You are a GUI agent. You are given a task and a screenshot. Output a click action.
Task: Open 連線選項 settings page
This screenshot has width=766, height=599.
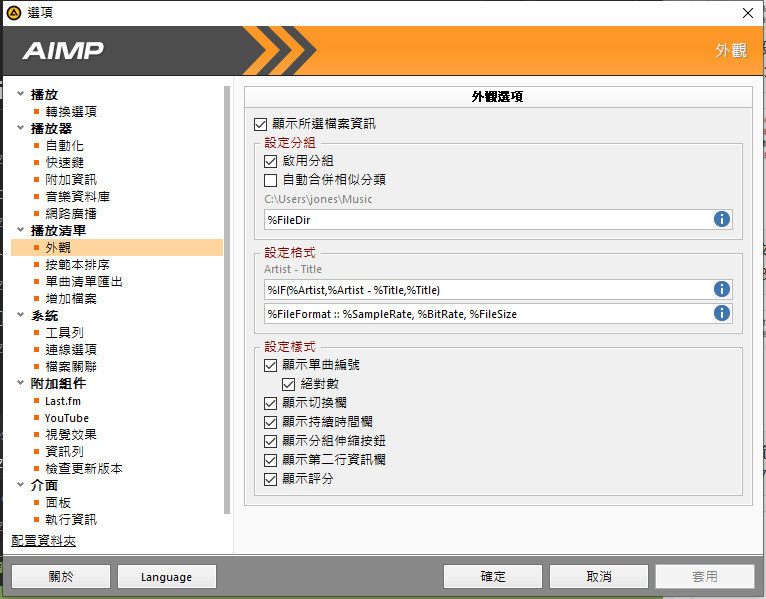coord(71,349)
